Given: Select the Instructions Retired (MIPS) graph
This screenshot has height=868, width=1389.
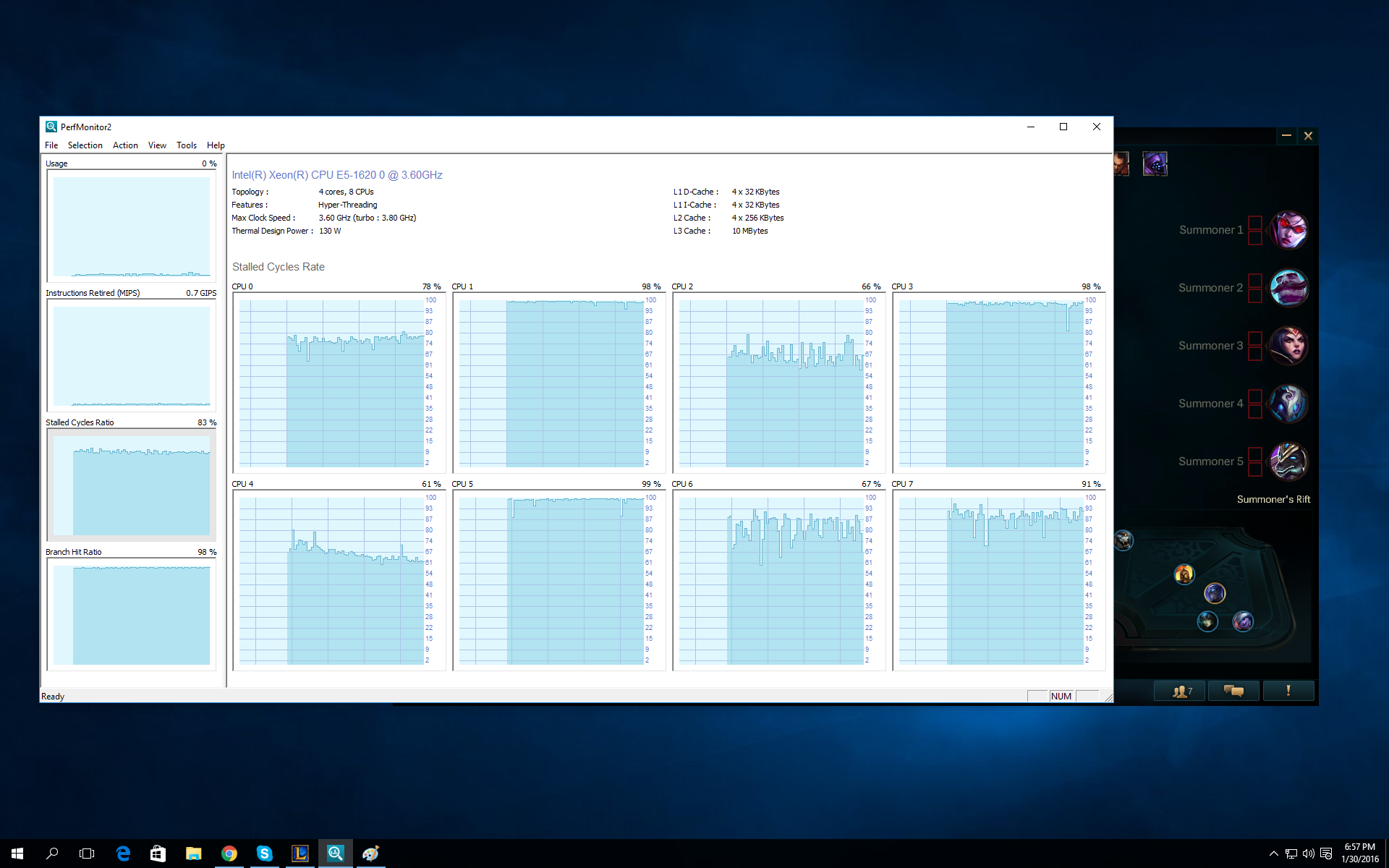Looking at the screenshot, I should pos(132,356).
